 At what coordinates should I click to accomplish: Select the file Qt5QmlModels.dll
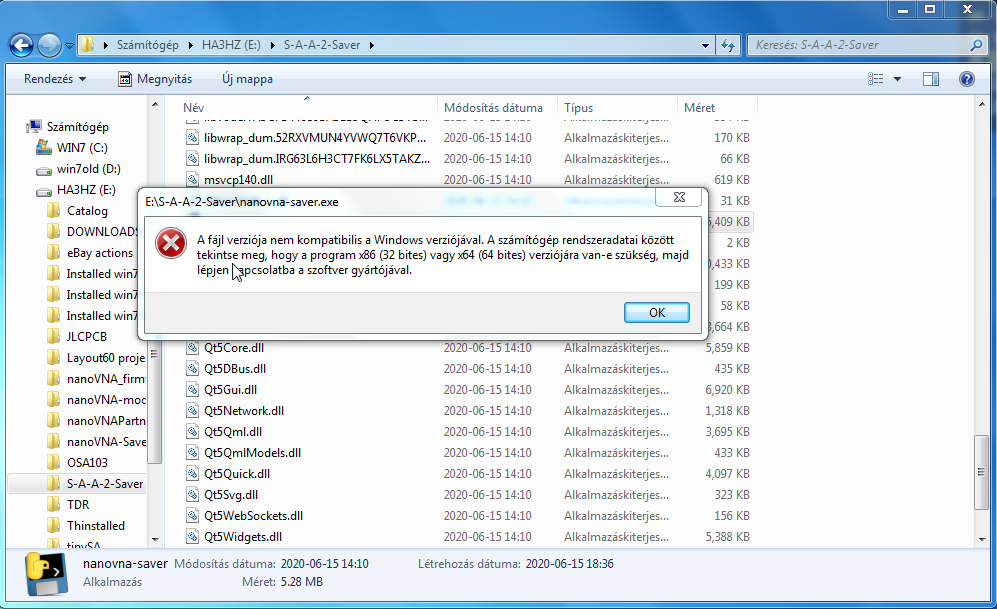[252, 453]
